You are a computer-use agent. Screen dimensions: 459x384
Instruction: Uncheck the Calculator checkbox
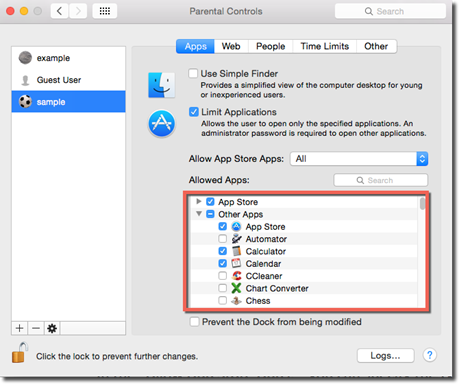coord(223,251)
